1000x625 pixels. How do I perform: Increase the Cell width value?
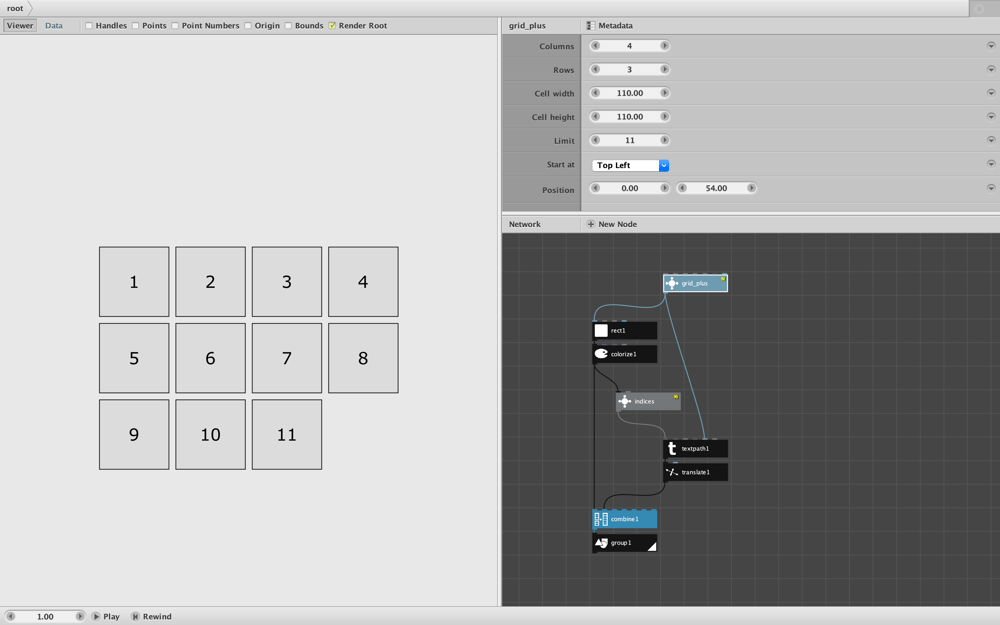tap(664, 92)
